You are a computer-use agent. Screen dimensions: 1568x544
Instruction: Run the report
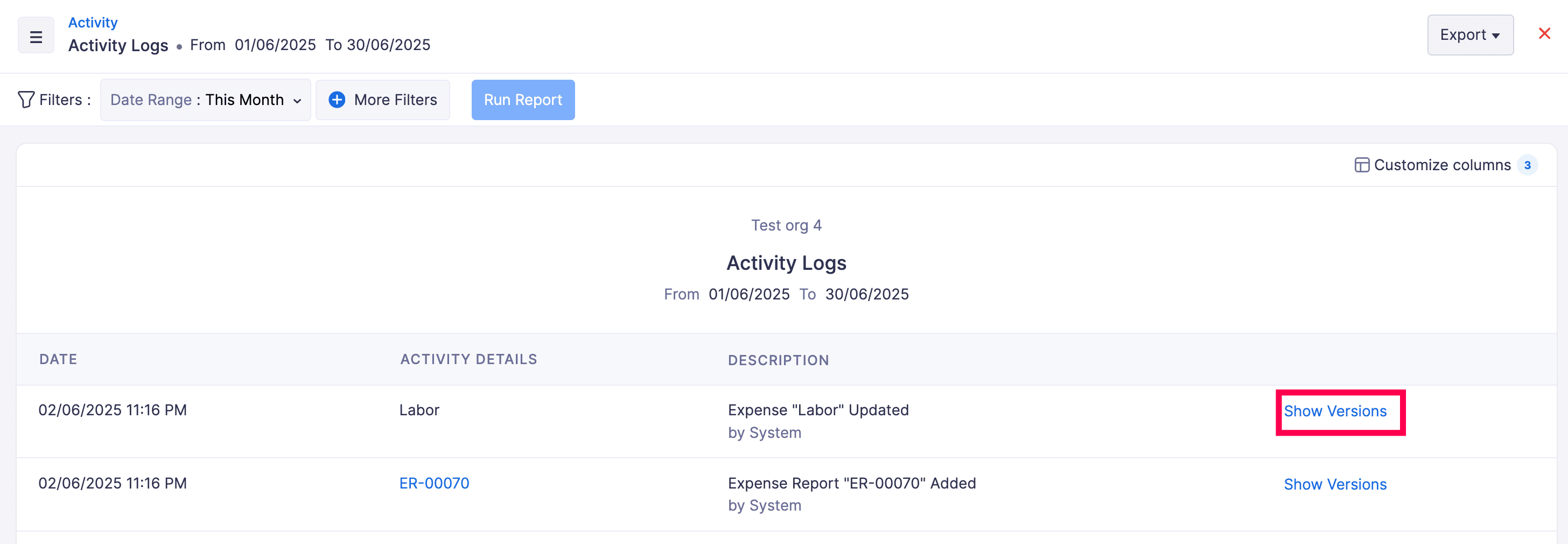(x=522, y=99)
